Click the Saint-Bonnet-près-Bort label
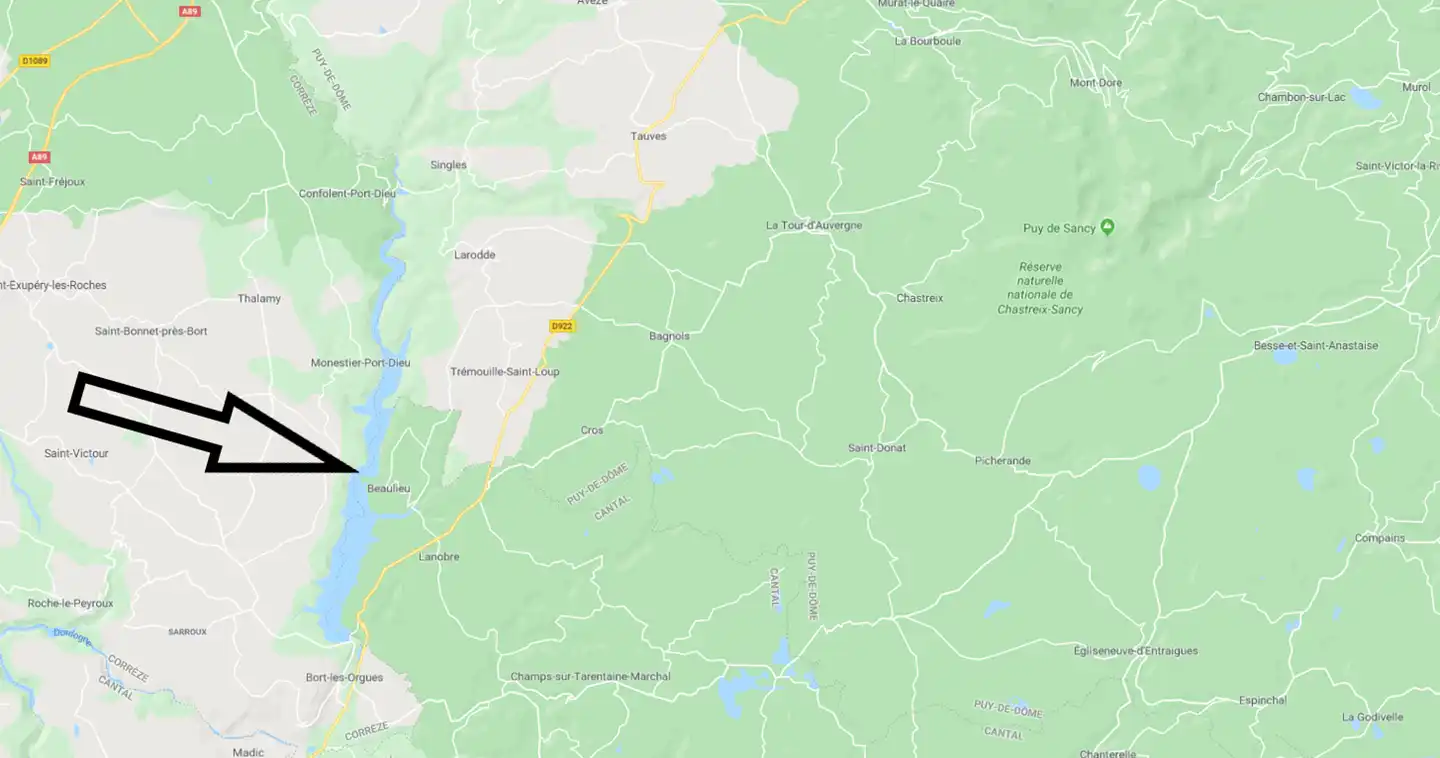 click(151, 331)
